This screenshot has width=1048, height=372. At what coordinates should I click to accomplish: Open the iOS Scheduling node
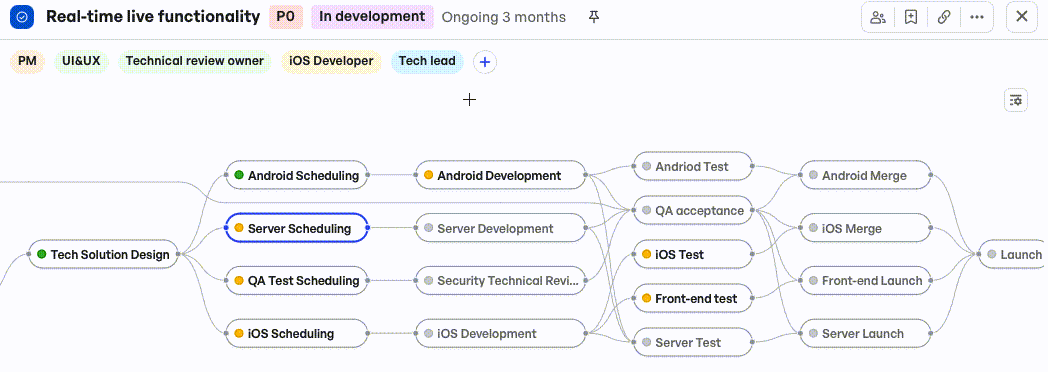(297, 333)
